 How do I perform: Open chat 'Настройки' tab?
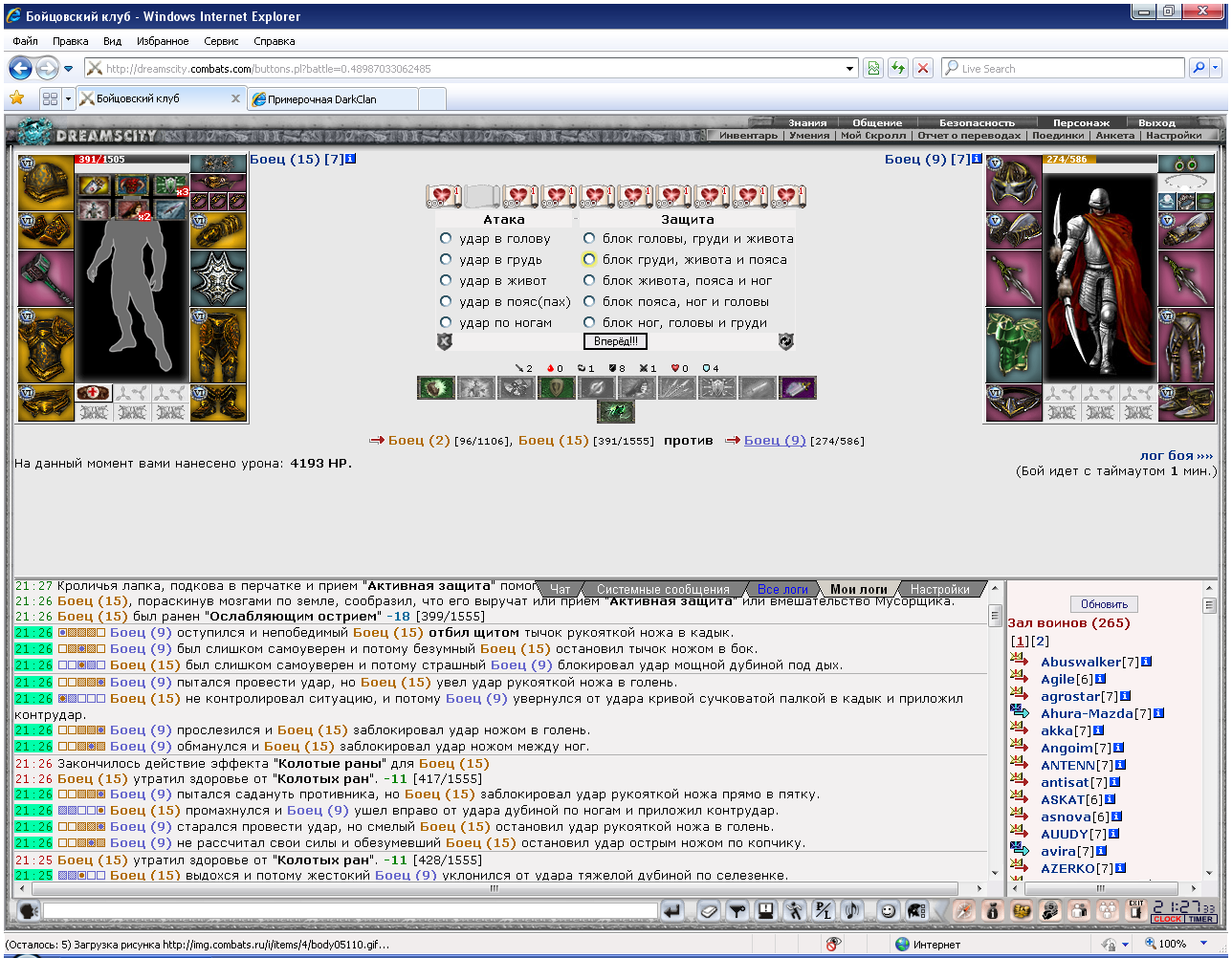[939, 590]
